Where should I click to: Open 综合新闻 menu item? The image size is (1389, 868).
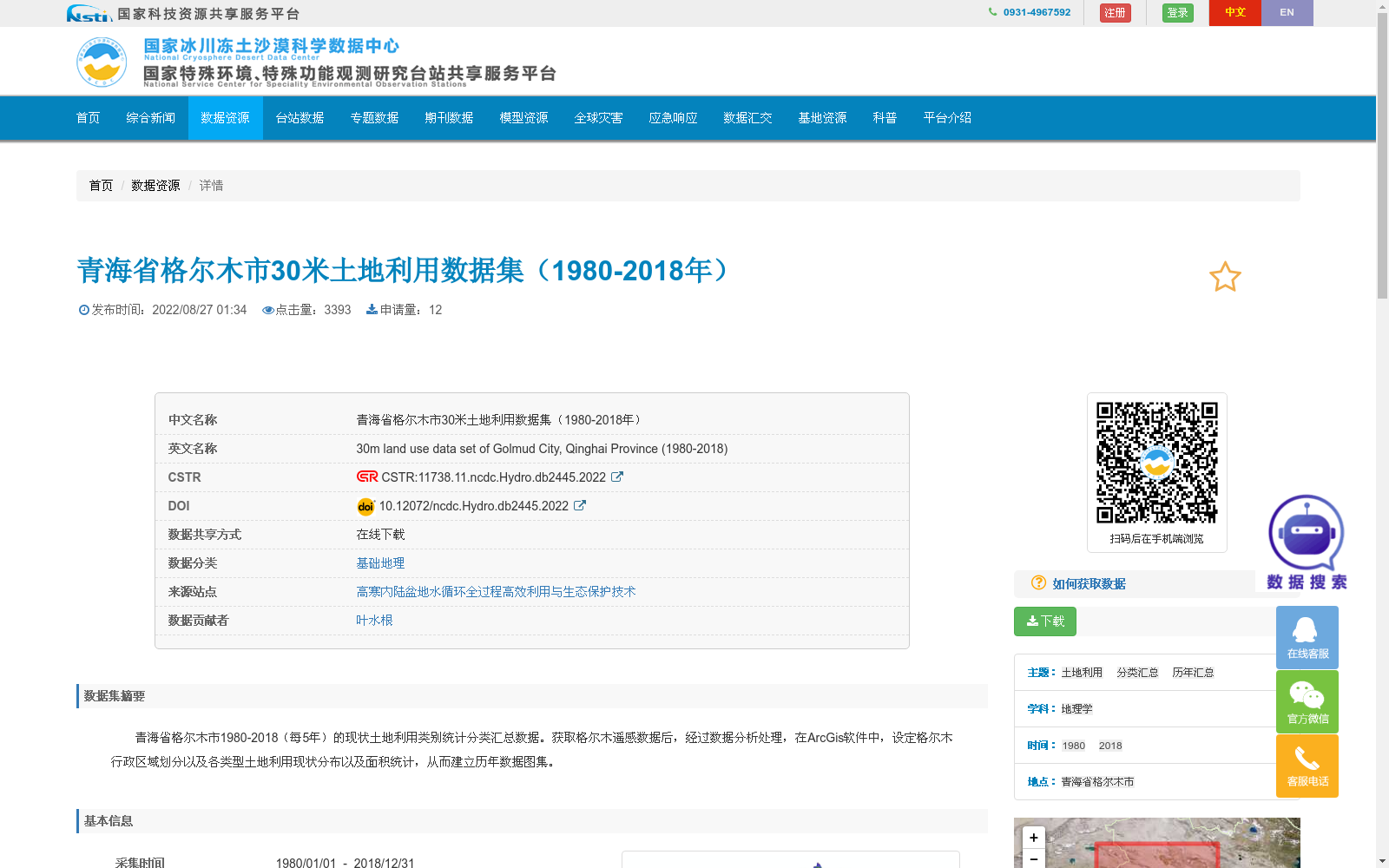point(150,118)
